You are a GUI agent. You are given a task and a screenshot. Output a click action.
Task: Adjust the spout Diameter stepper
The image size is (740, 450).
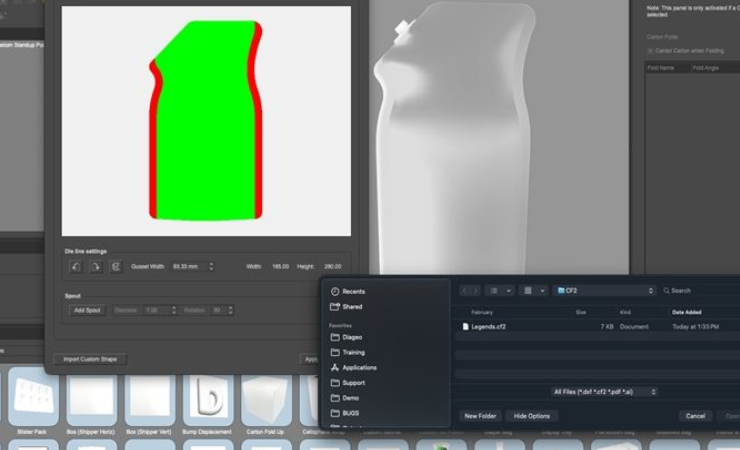173,310
